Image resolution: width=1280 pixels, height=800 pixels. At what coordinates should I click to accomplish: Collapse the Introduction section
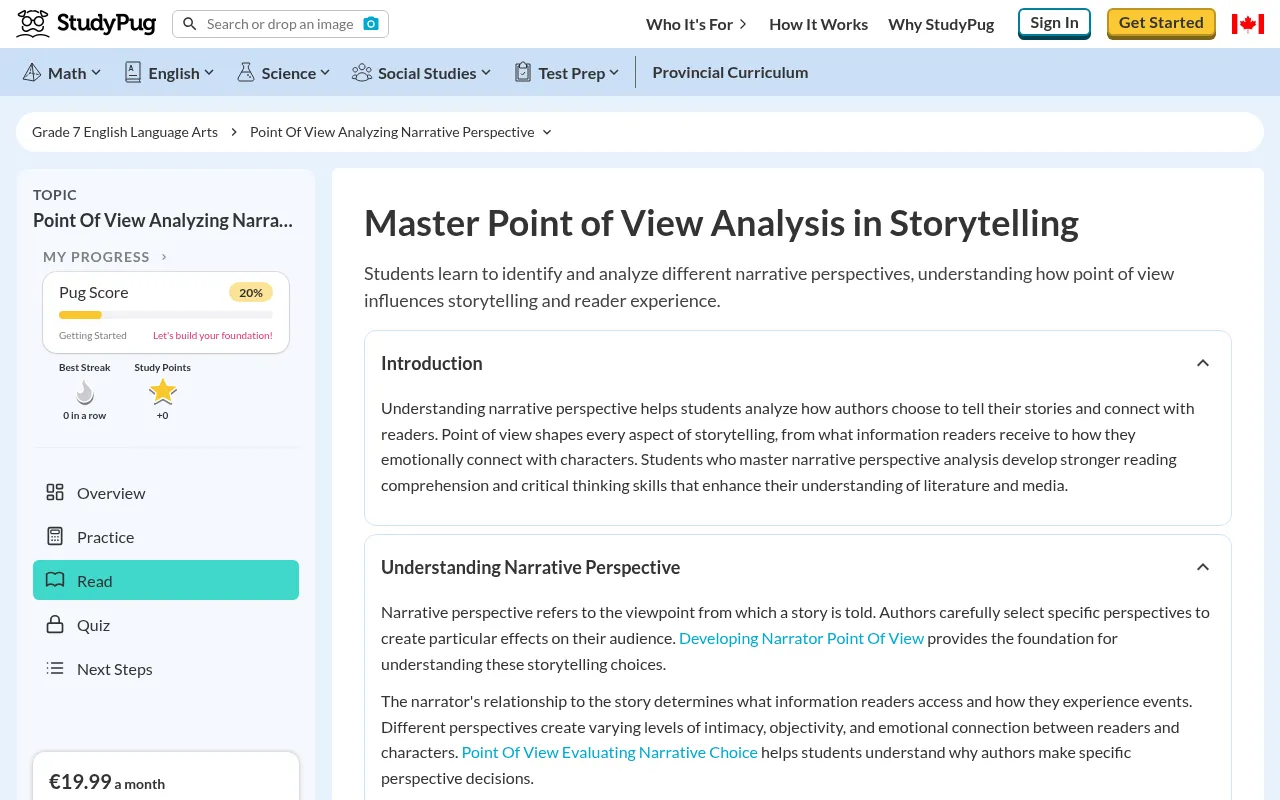pyautogui.click(x=1203, y=363)
